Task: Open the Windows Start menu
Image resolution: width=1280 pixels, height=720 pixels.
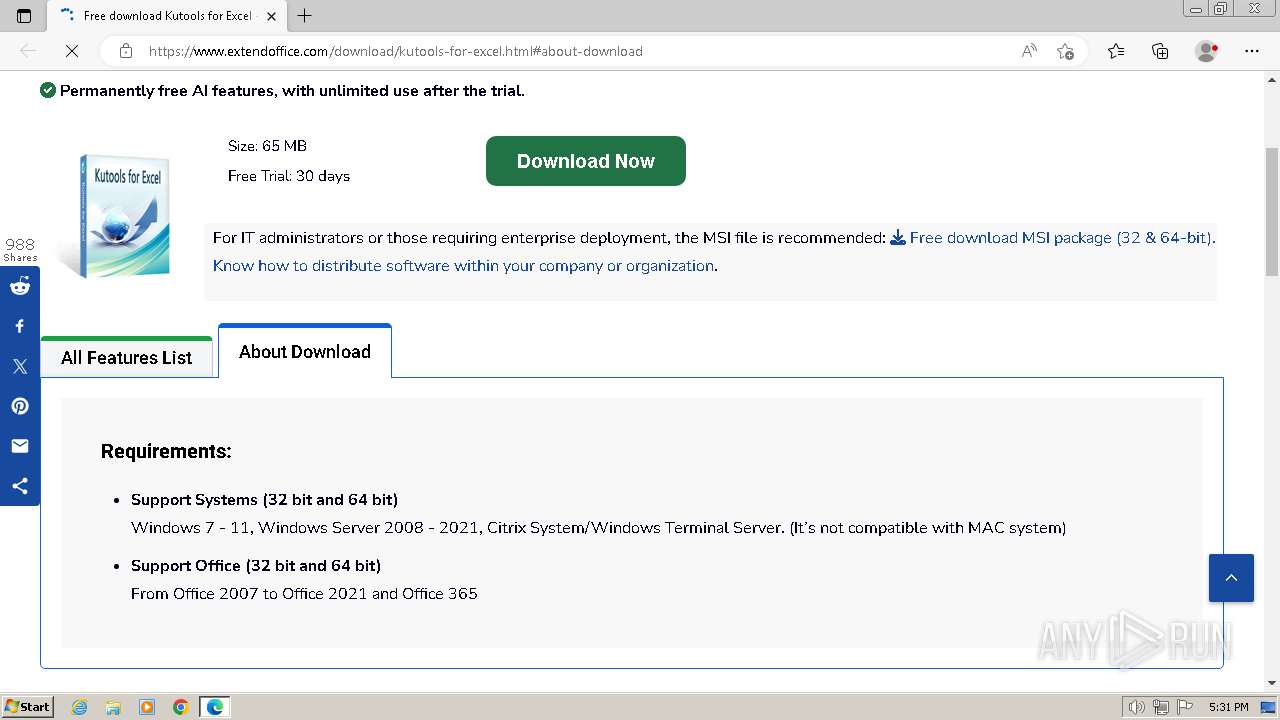Action: click(28, 706)
